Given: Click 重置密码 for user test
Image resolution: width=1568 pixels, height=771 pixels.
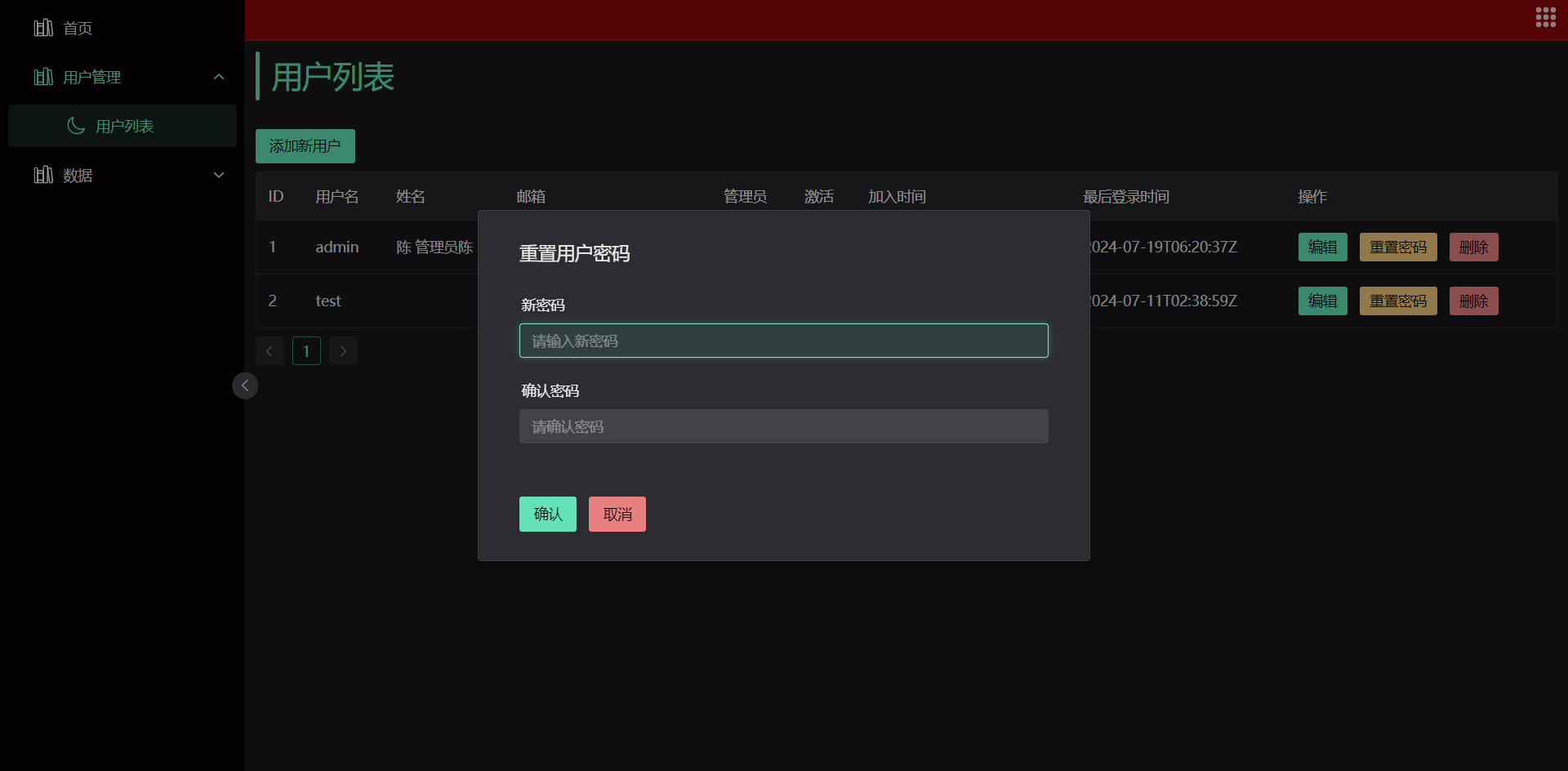Looking at the screenshot, I should (1397, 301).
